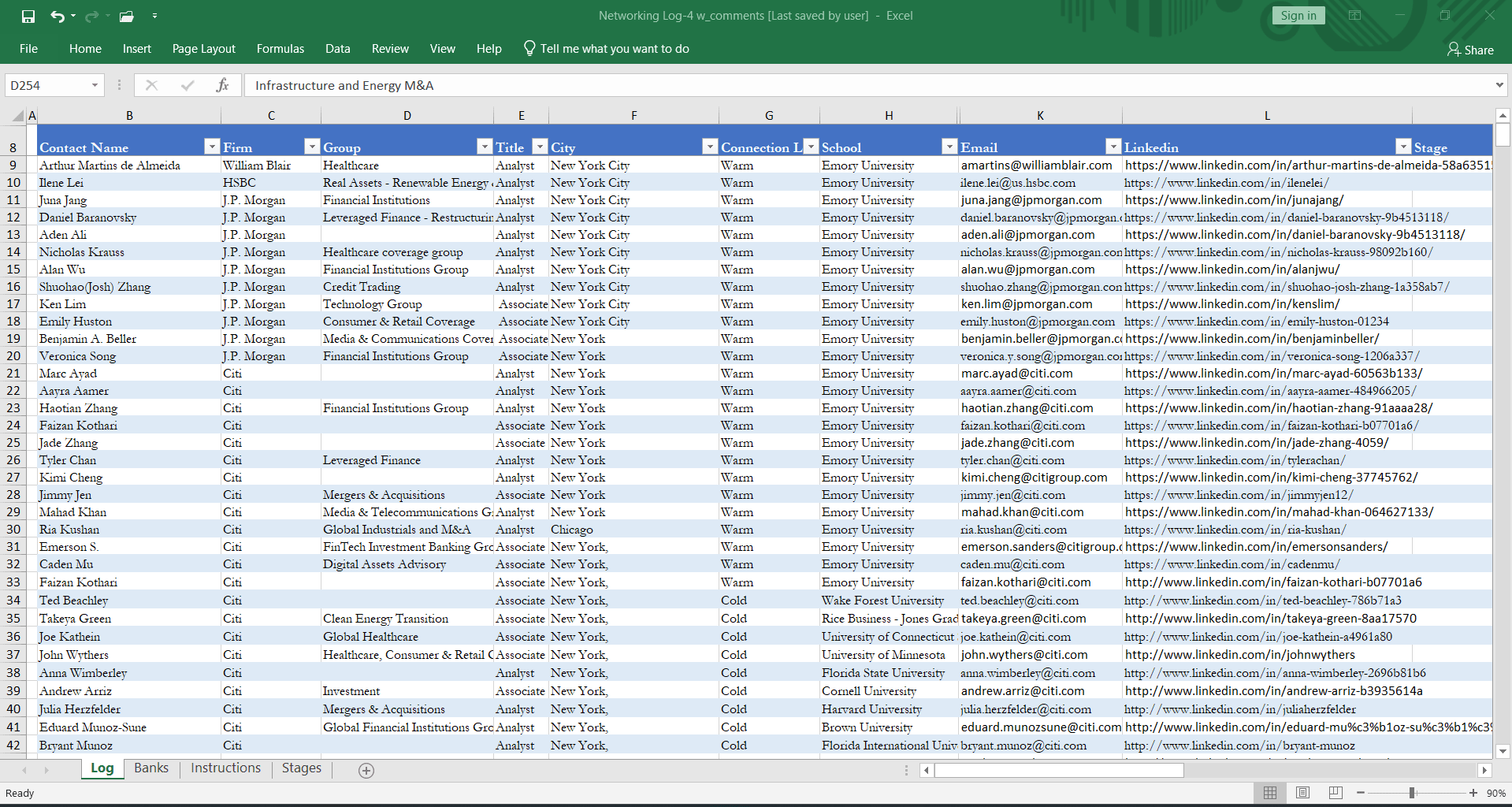Open the Undo history dropdown arrow
1512x807 pixels.
[x=73, y=16]
